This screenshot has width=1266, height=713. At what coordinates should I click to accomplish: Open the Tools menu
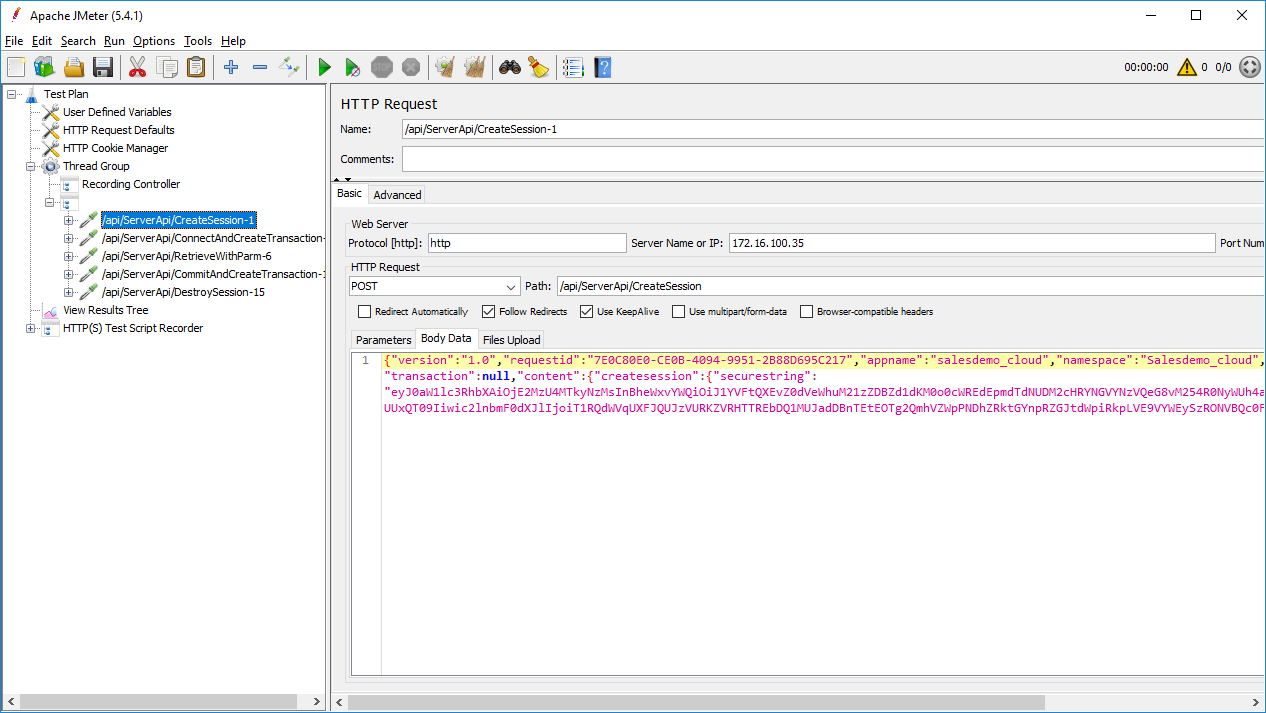pos(198,41)
